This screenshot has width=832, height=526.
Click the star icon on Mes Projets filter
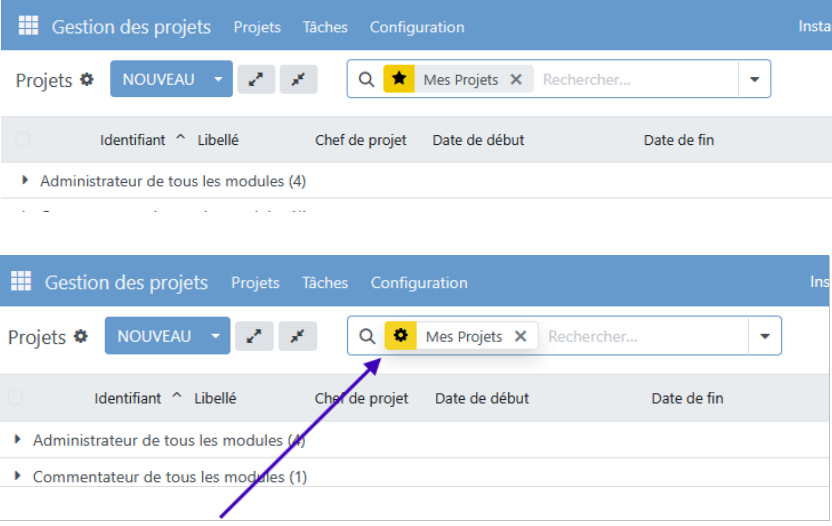click(x=399, y=79)
